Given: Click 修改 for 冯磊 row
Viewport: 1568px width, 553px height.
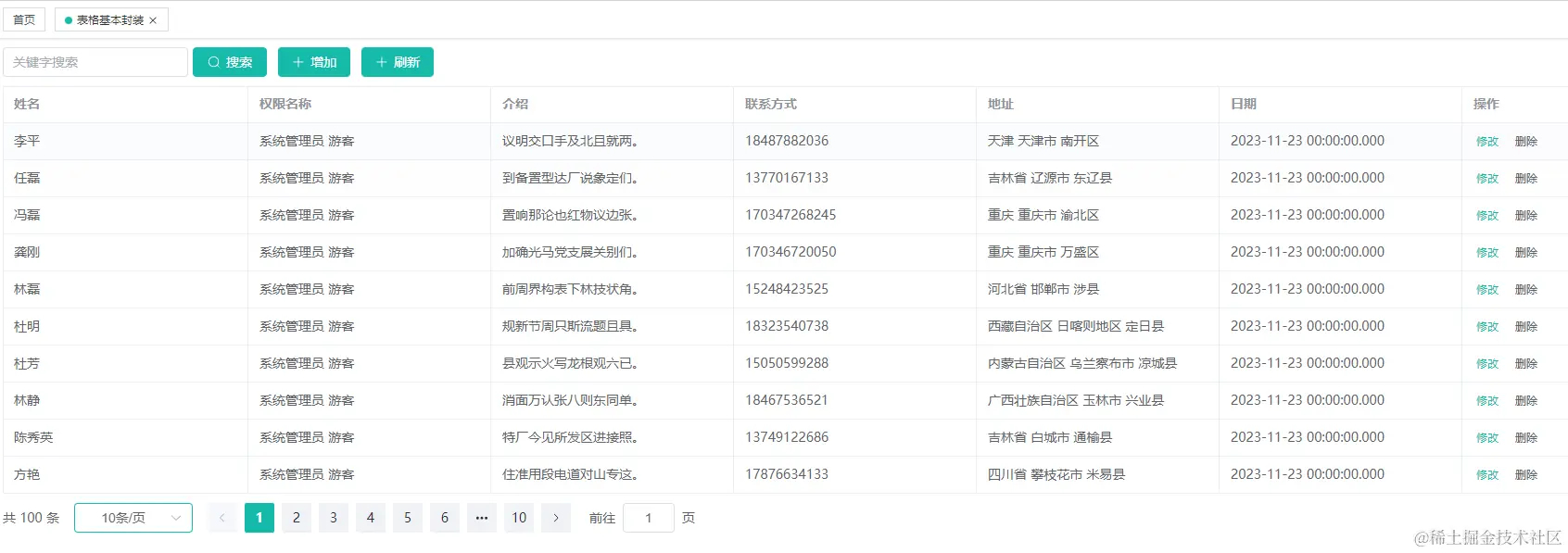Looking at the screenshot, I should [x=1487, y=216].
